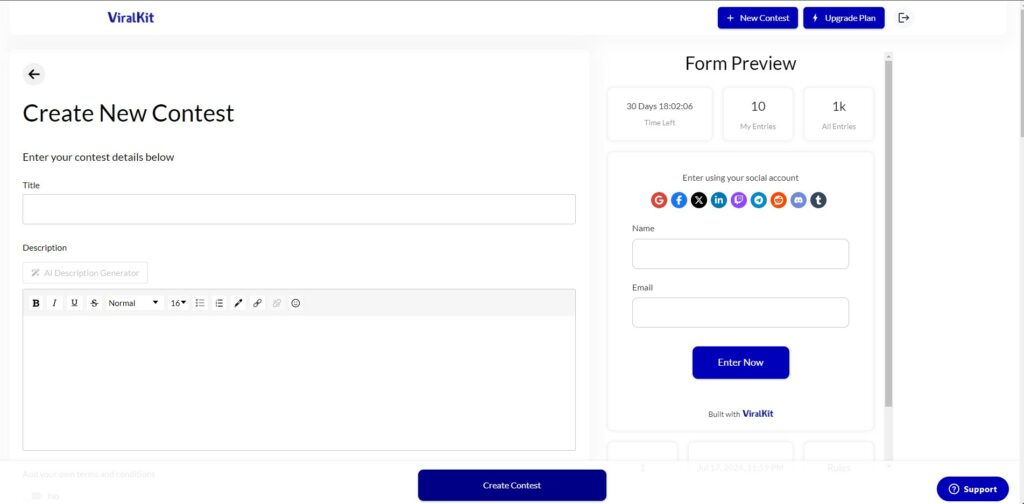Open the font size 16 dropdown
The width and height of the screenshot is (1024, 504).
pyautogui.click(x=178, y=303)
